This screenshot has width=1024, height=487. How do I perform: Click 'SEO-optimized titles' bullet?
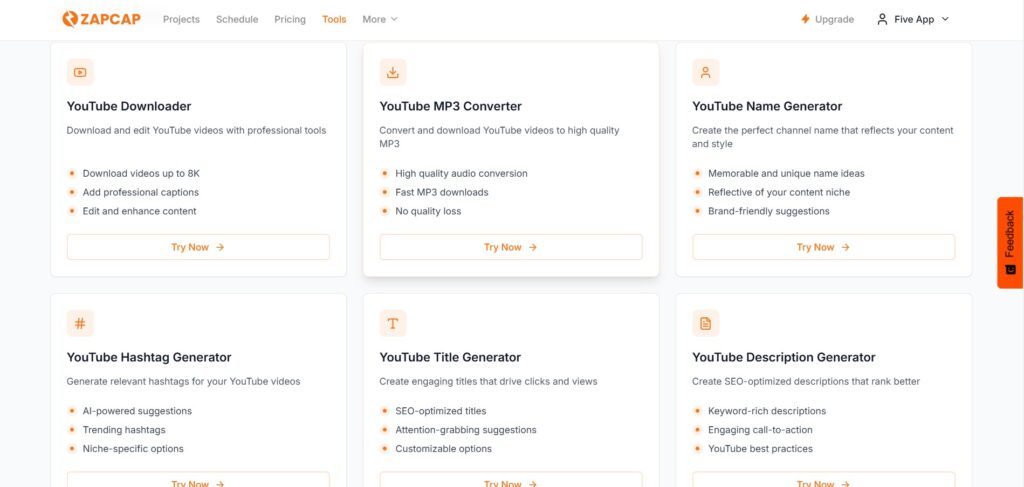point(441,411)
